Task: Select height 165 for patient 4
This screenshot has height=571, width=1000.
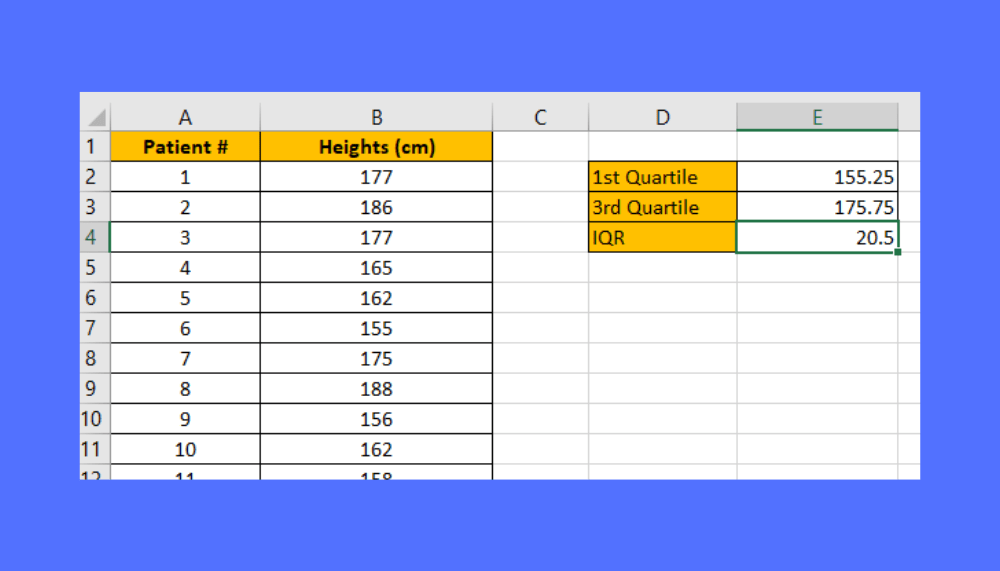Action: [376, 267]
